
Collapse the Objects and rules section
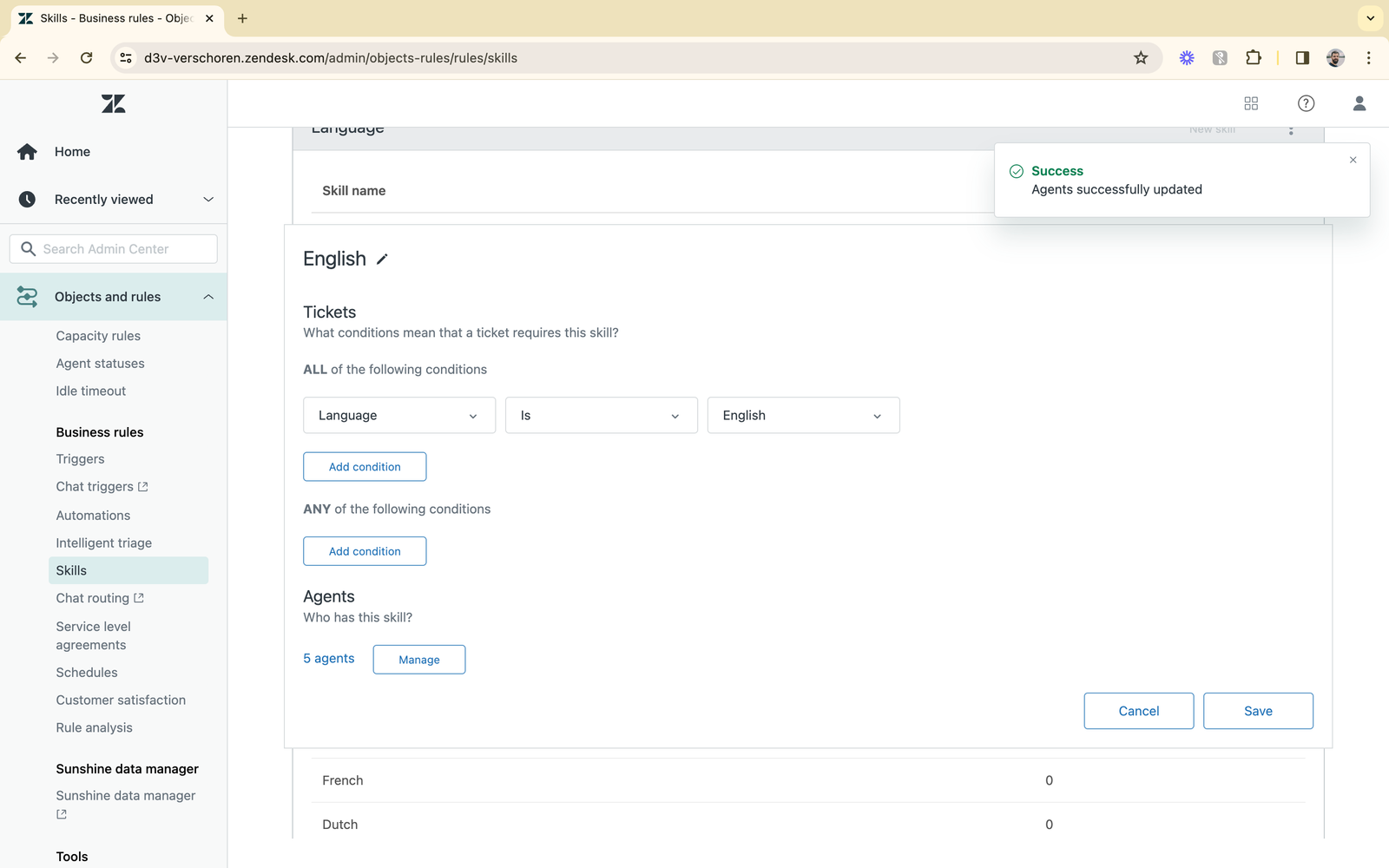[x=208, y=296]
